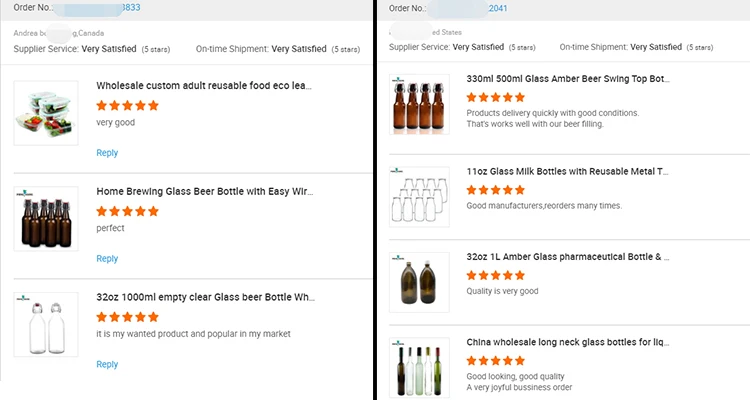750x400 pixels.
Task: Open the glass milk bottles thumbnail
Action: [421, 195]
